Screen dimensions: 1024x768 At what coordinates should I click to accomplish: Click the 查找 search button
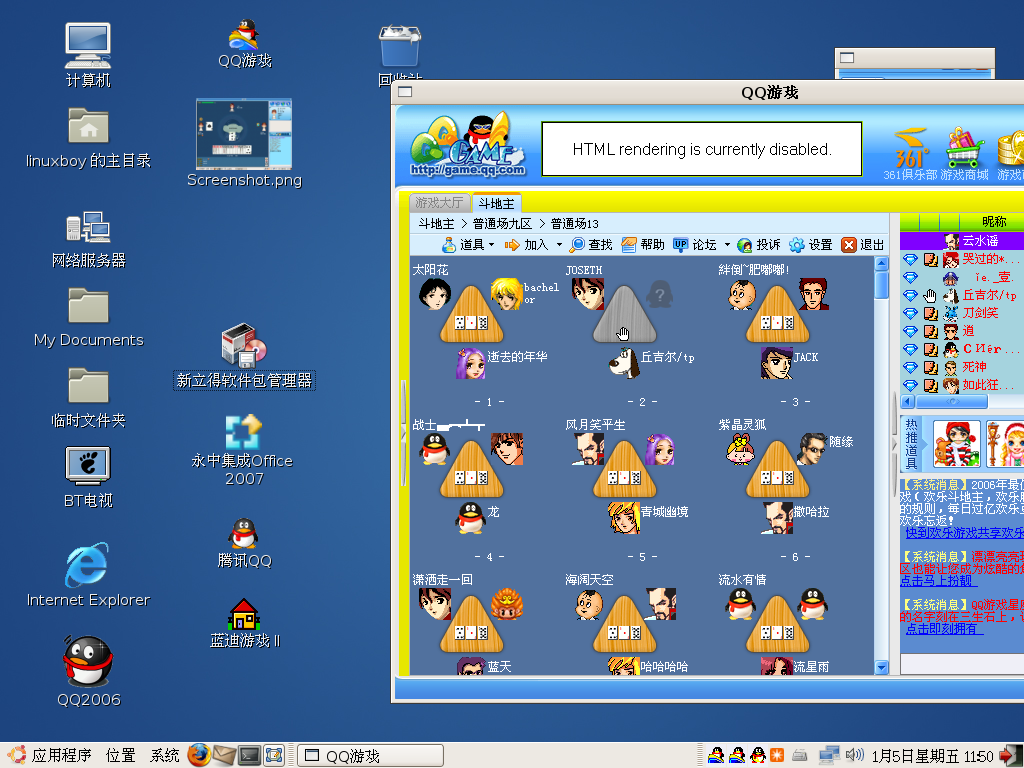point(591,245)
